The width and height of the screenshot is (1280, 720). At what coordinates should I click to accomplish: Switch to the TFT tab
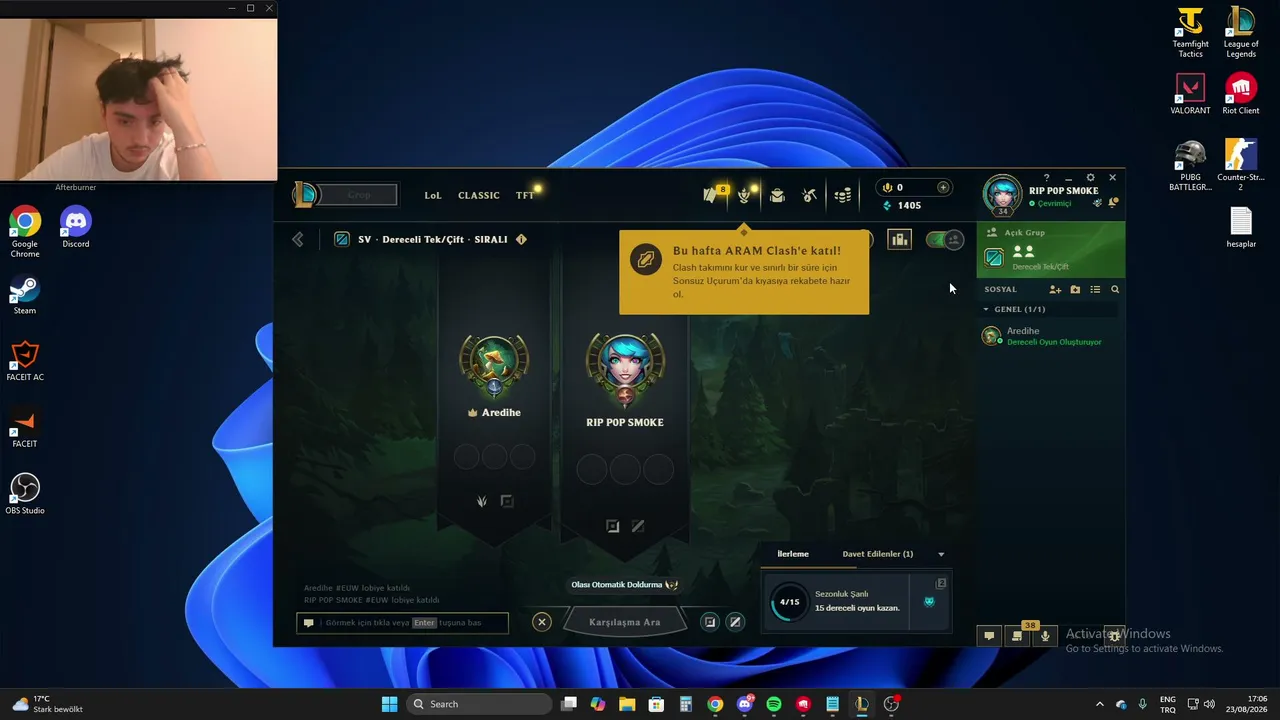click(525, 195)
